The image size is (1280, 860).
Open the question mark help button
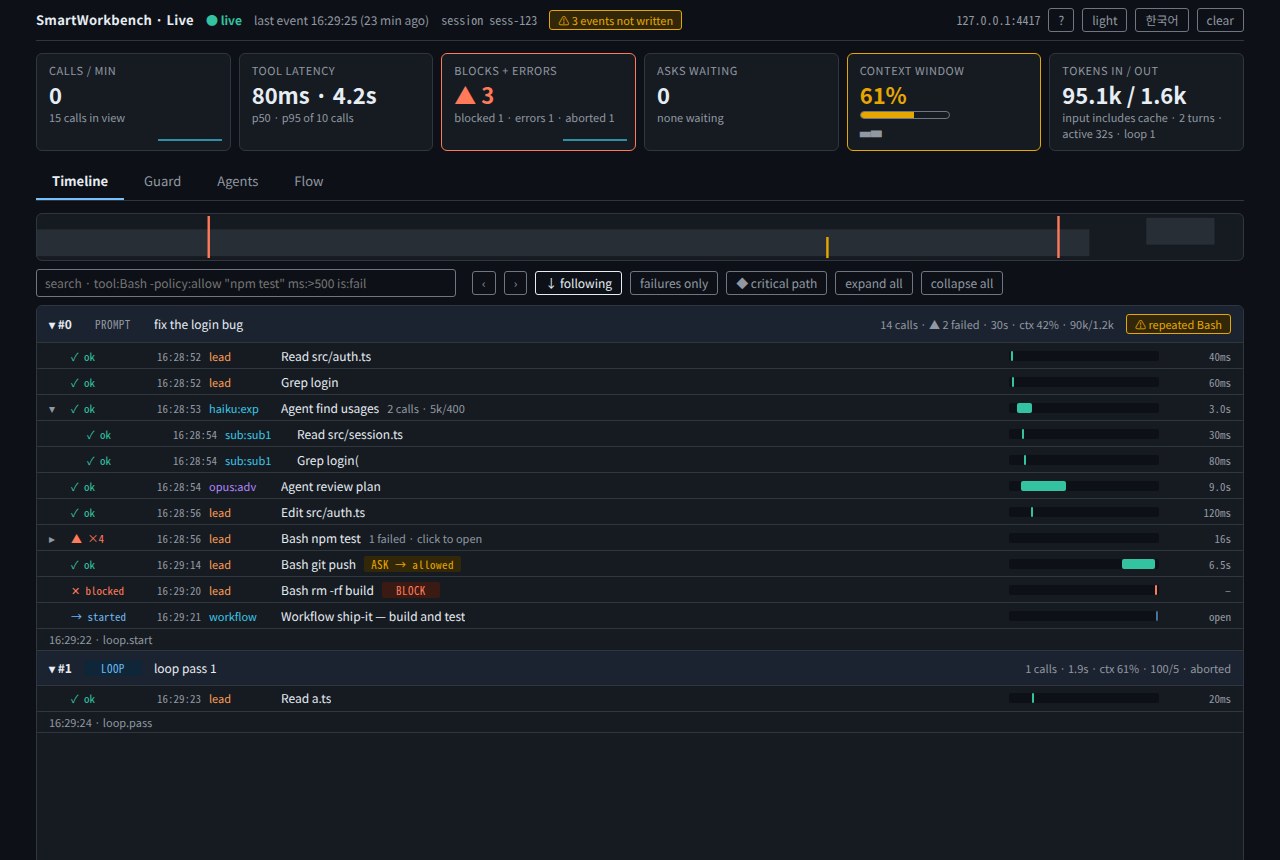point(1060,20)
